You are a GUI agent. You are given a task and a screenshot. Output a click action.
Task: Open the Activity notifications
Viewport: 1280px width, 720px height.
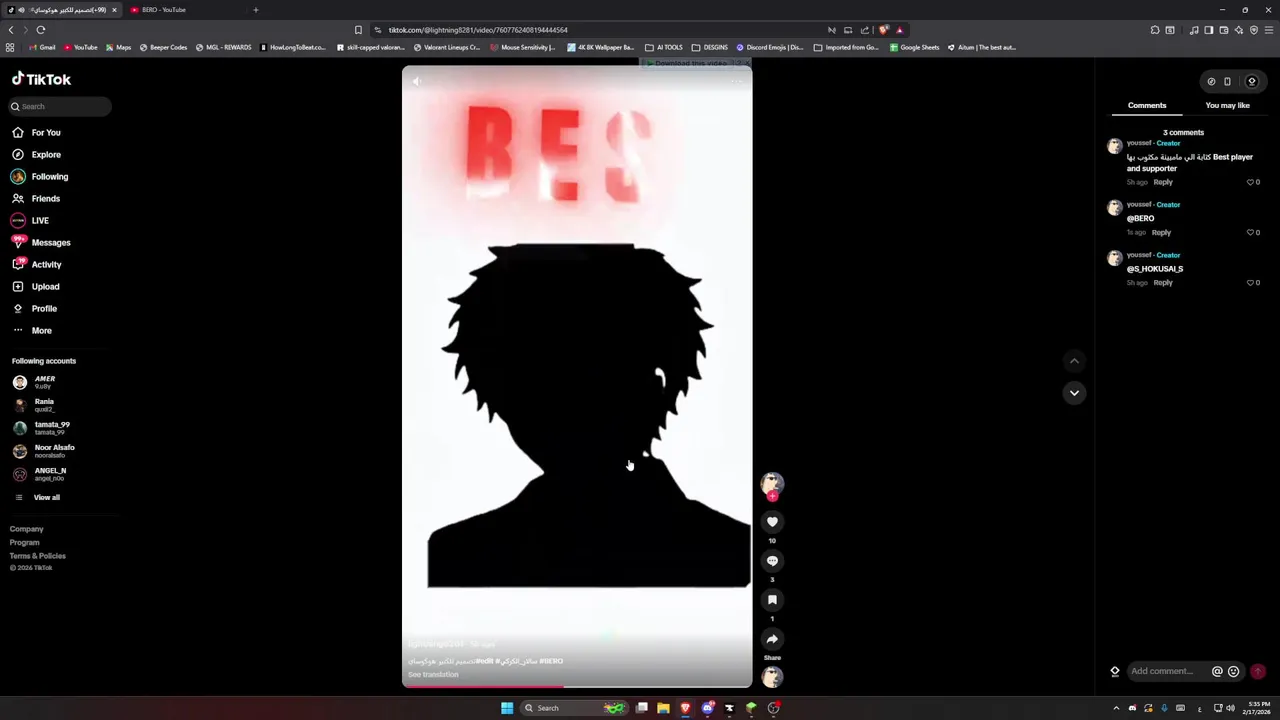36,264
